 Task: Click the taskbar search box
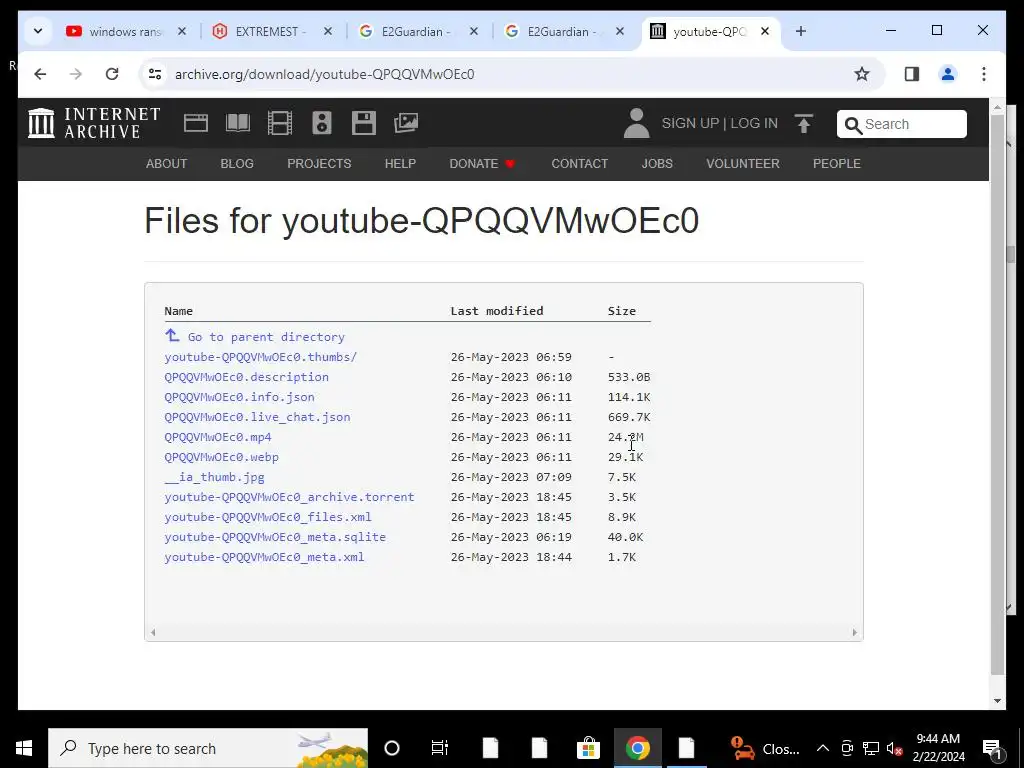(208, 748)
